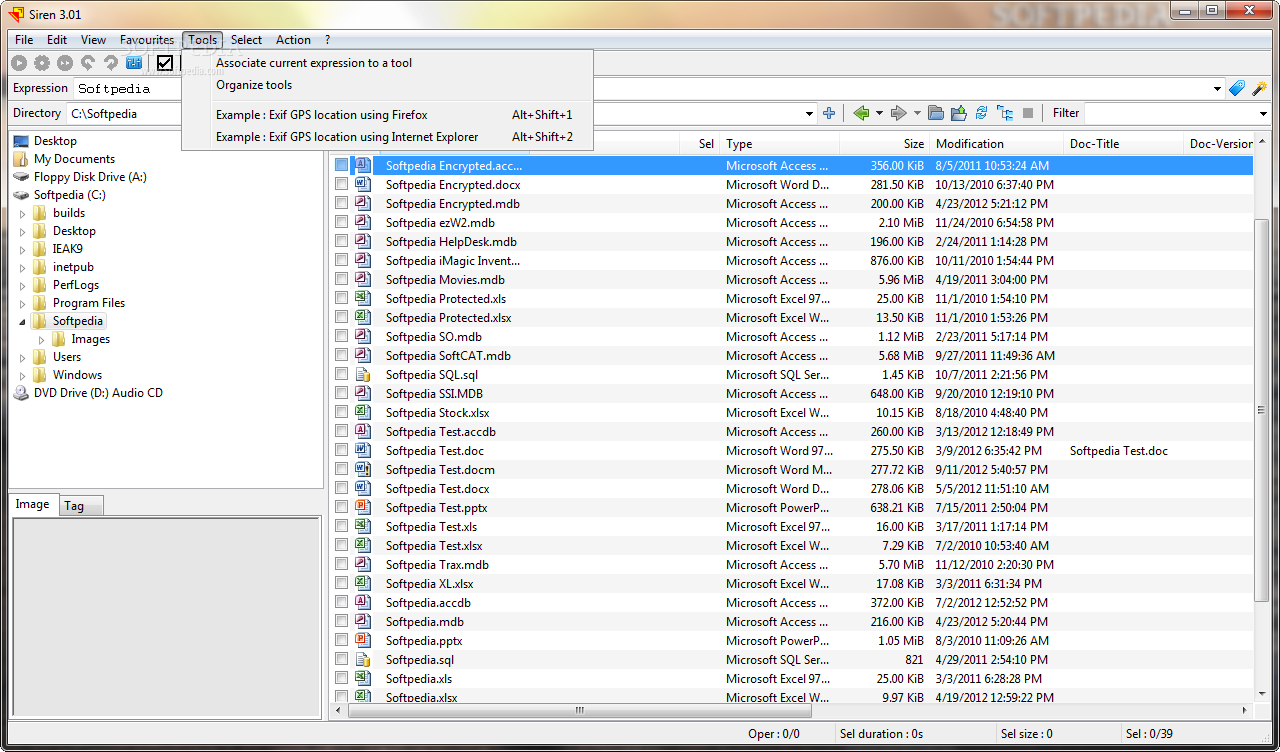Click the magic wand icon beside Expression
The width and height of the screenshot is (1280, 752).
tap(1259, 88)
